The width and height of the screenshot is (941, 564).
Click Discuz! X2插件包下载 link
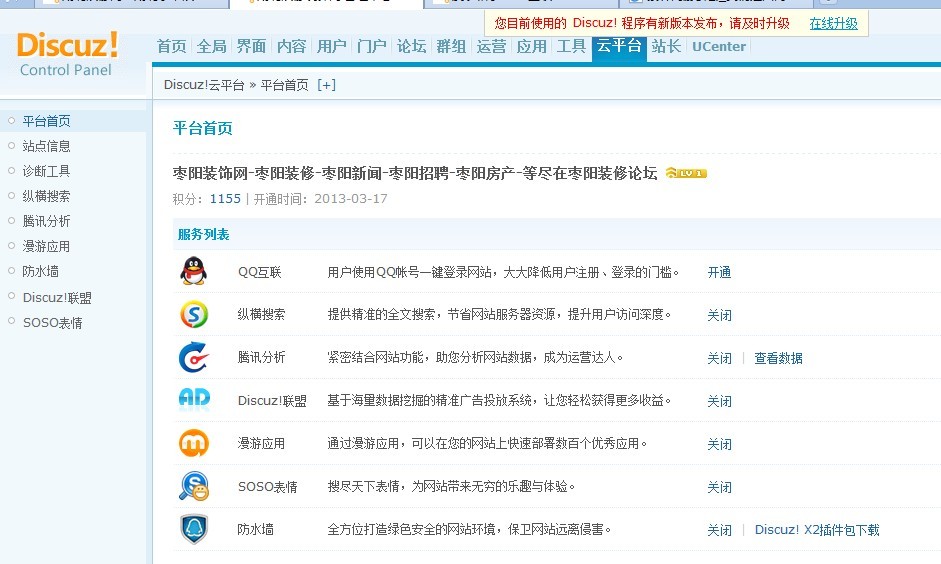(817, 530)
